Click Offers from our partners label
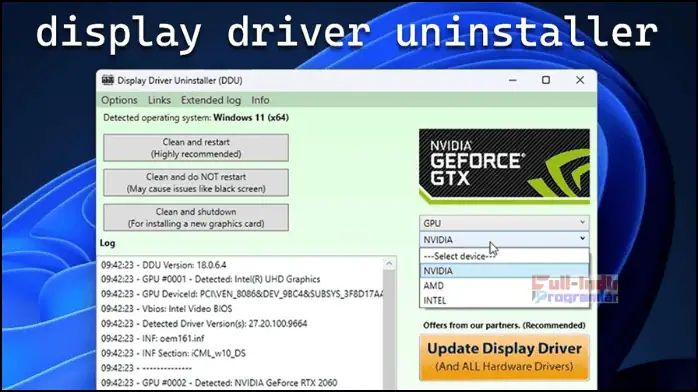Image resolution: width=698 pixels, height=392 pixels. tap(504, 325)
